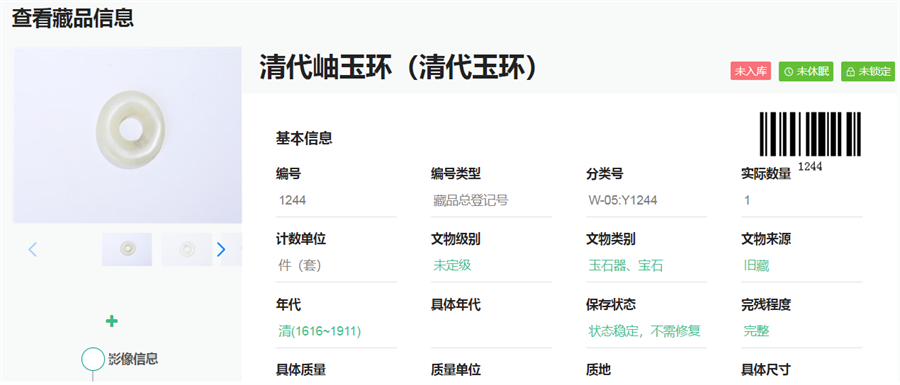Click the 未锁定 status tag
The height and width of the screenshot is (385, 900).
[868, 72]
